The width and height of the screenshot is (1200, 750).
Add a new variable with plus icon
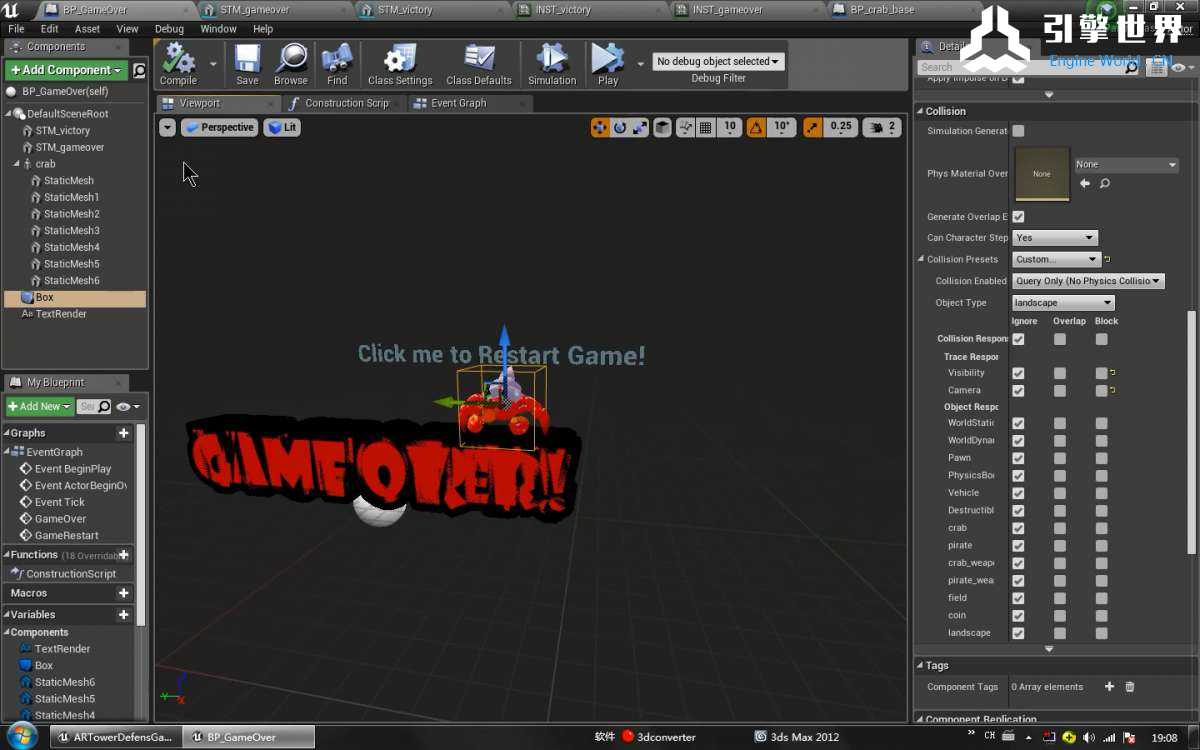[x=124, y=615]
